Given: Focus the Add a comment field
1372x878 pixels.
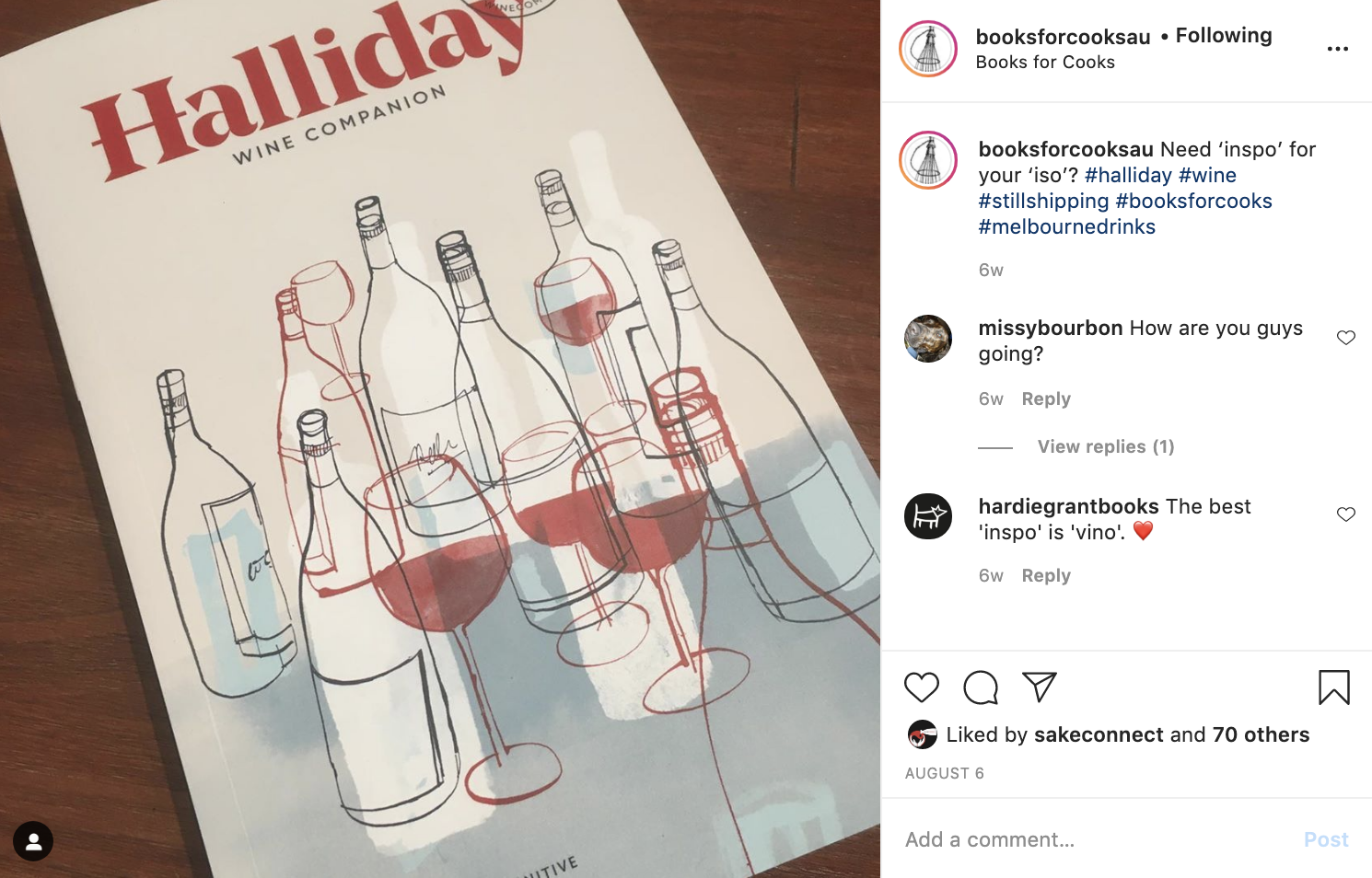Looking at the screenshot, I should point(1096,839).
